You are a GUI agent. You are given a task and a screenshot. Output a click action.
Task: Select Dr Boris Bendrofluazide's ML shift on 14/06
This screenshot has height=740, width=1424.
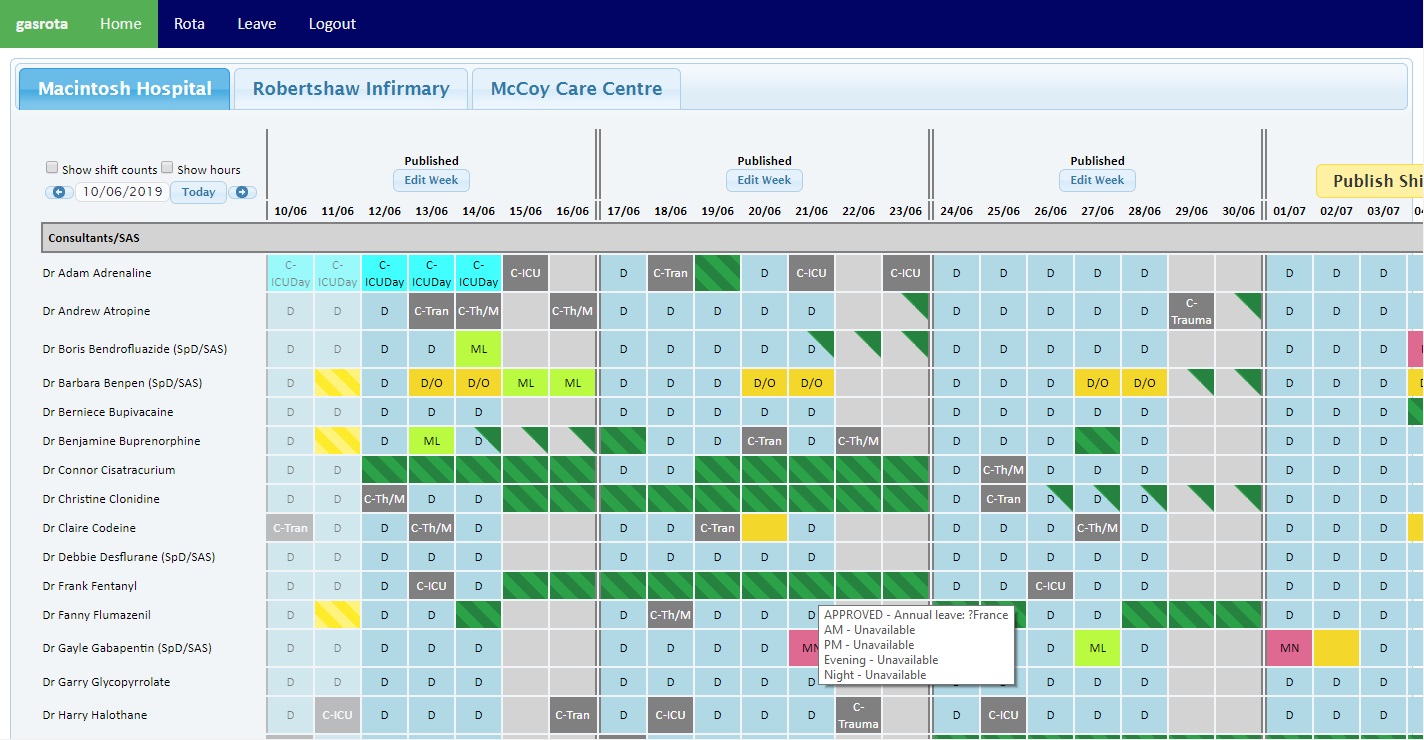coord(478,350)
